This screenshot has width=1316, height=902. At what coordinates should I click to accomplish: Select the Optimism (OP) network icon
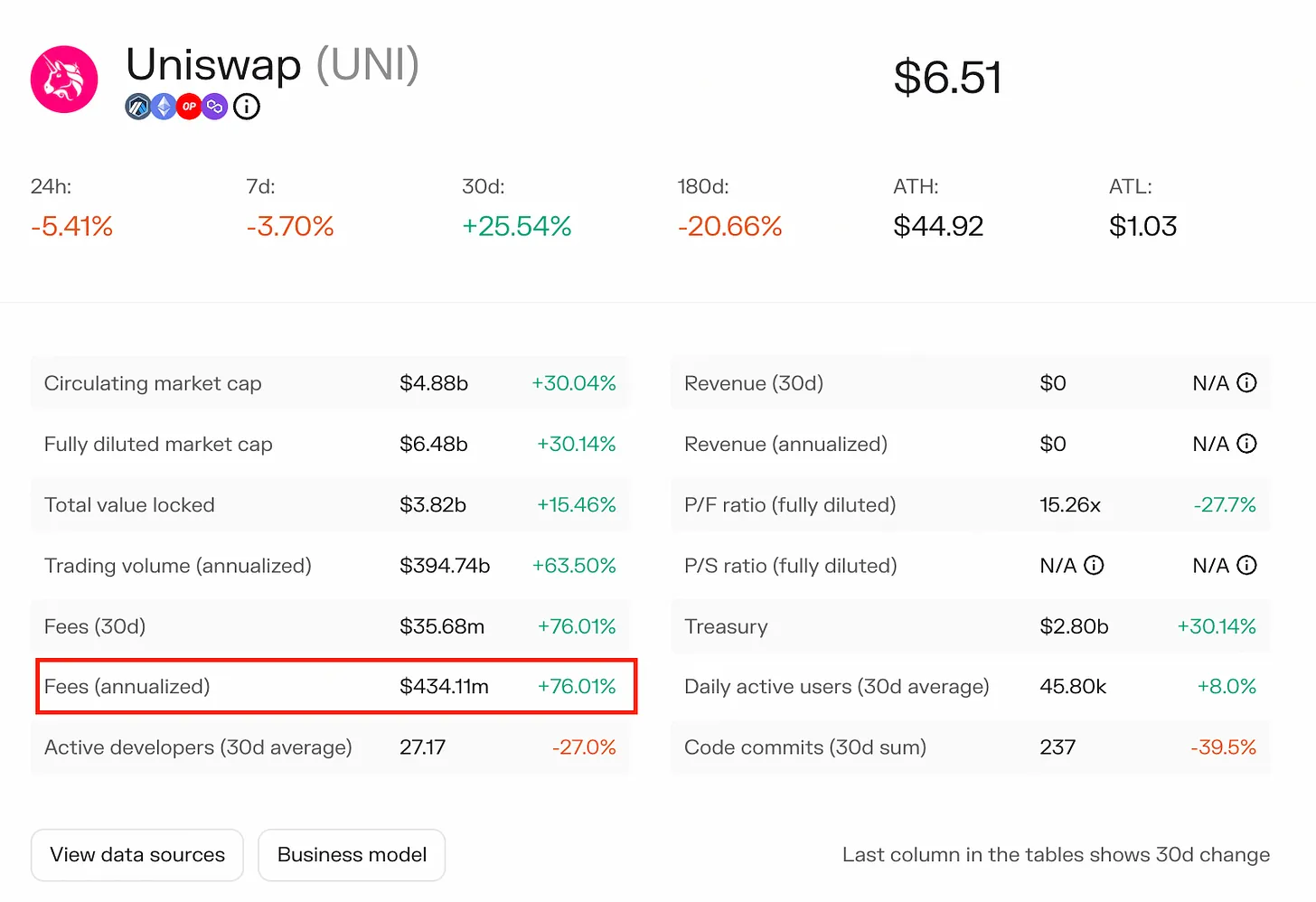tap(190, 107)
